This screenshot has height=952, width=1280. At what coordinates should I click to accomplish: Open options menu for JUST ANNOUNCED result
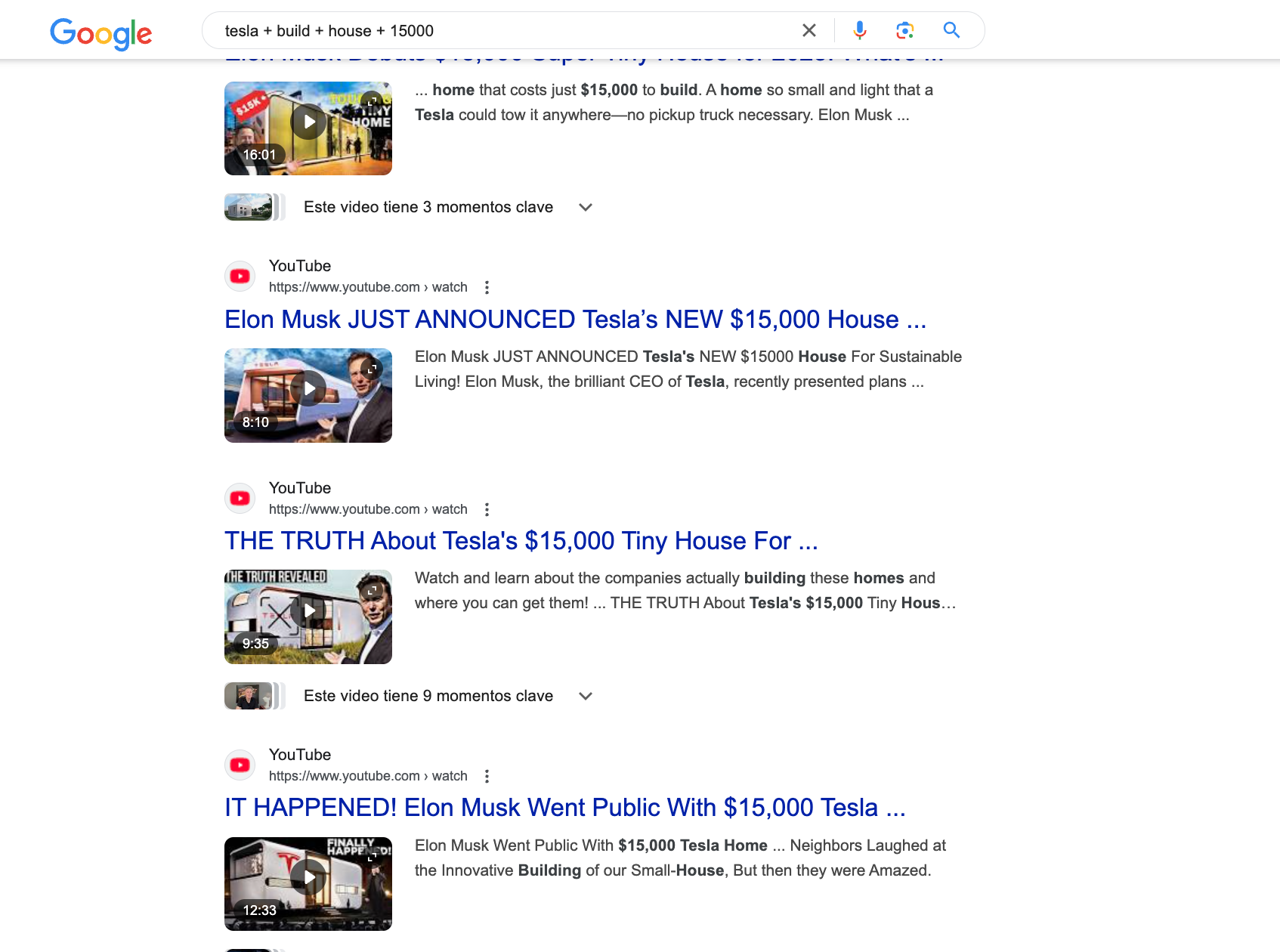[487, 287]
